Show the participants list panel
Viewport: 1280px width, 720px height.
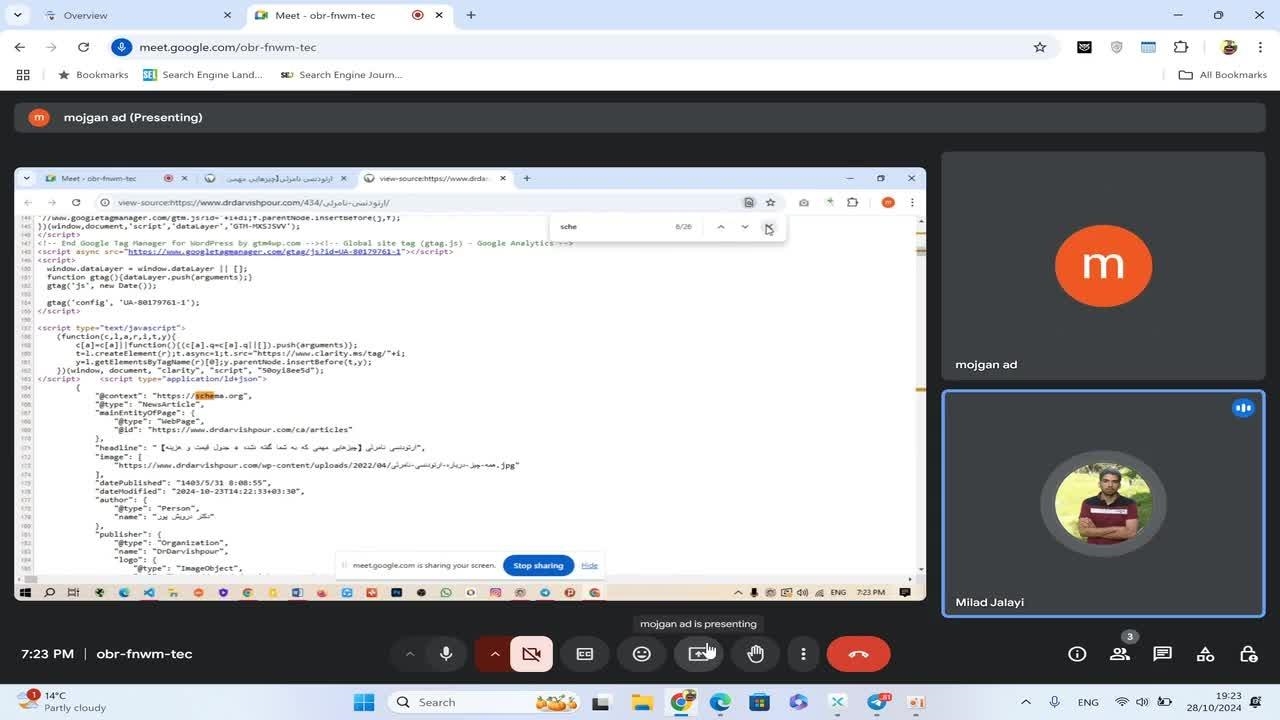point(1120,654)
